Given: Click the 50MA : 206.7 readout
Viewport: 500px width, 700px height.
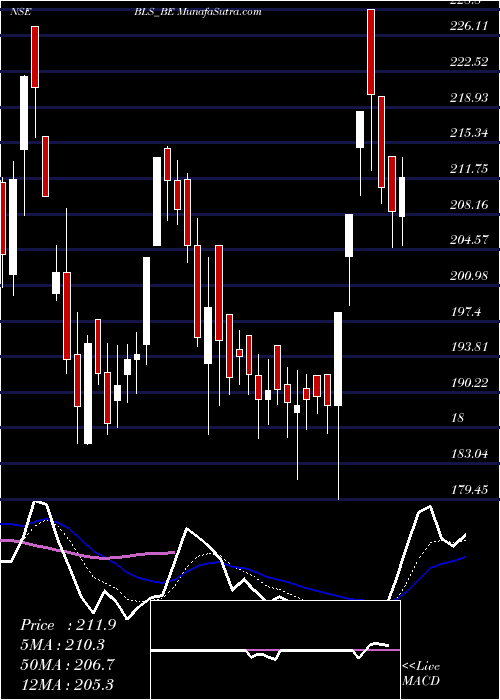Looking at the screenshot, I should tap(67, 664).
